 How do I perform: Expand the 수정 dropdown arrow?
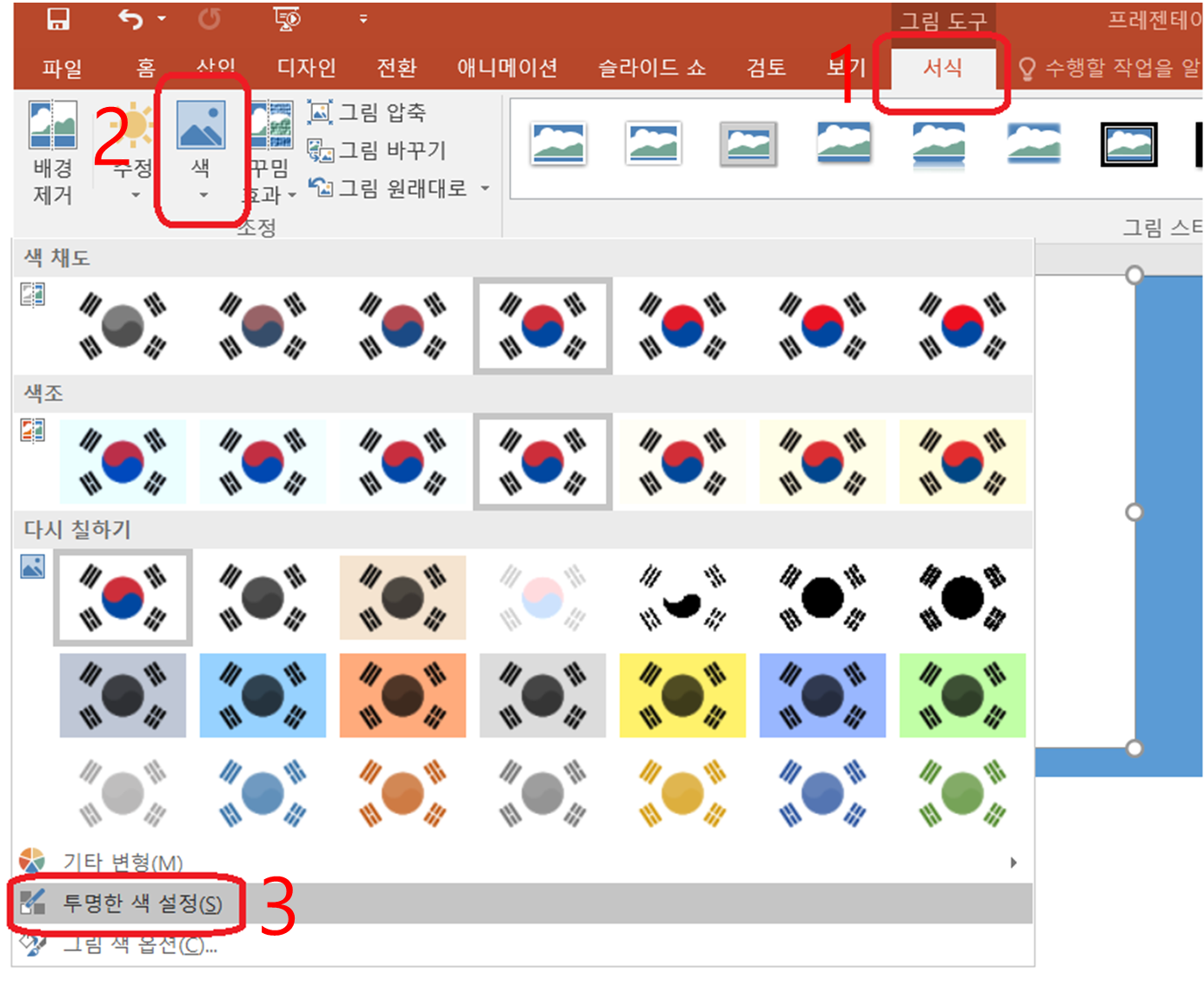click(135, 195)
